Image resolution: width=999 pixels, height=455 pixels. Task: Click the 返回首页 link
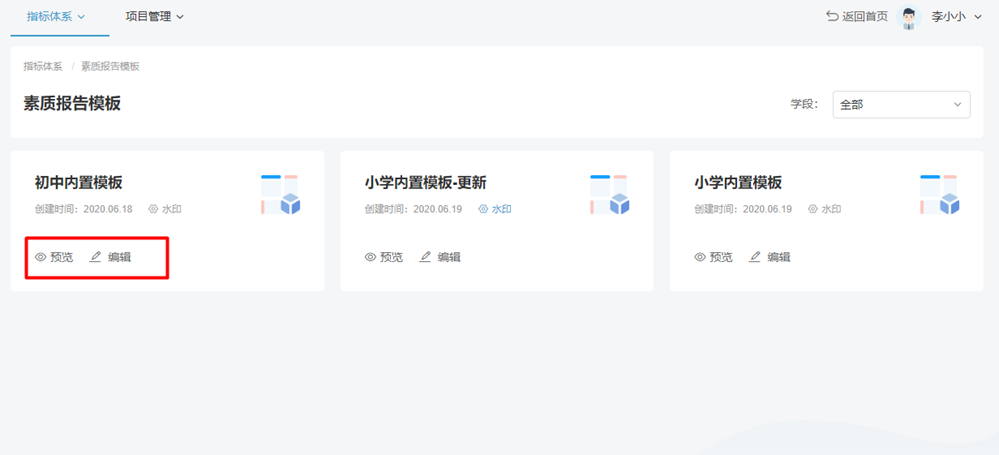pos(865,17)
